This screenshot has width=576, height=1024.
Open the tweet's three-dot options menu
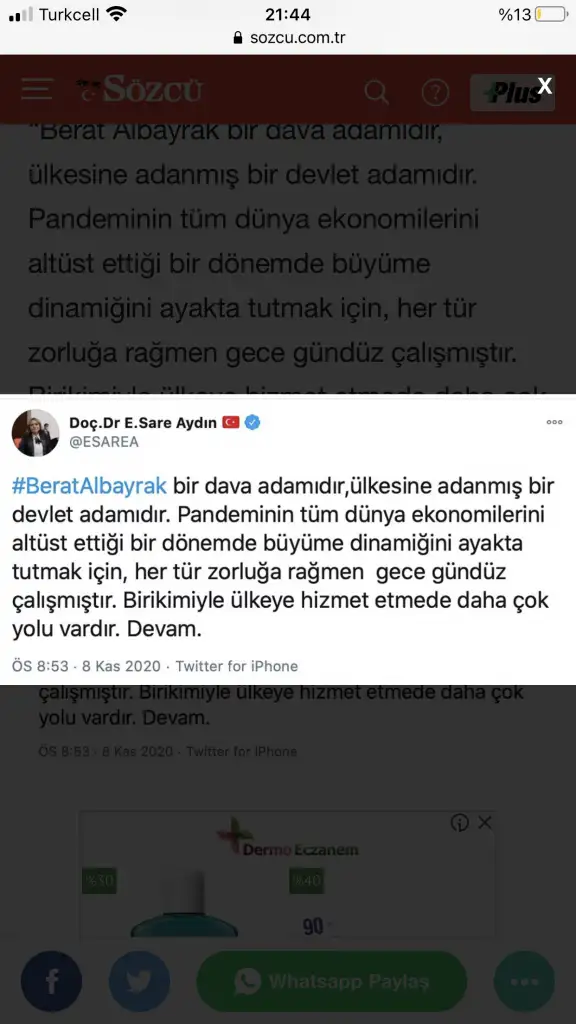pyautogui.click(x=554, y=423)
